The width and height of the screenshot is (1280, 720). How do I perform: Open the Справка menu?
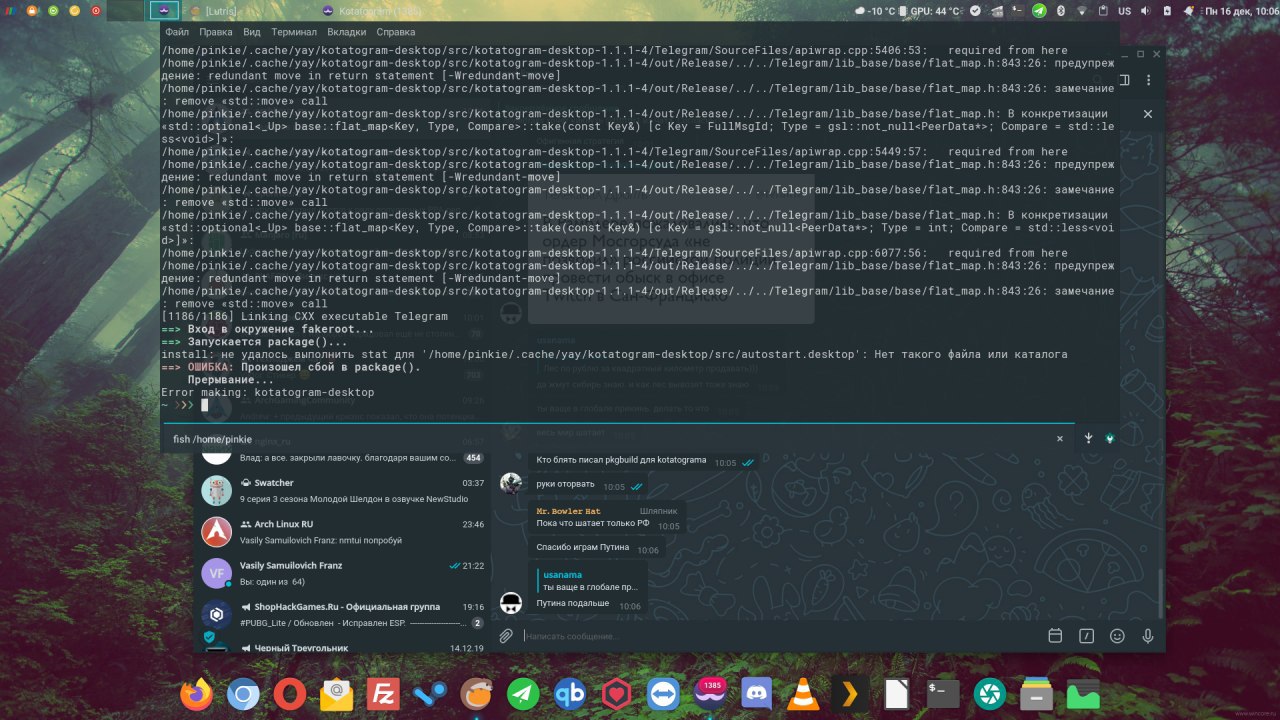tap(396, 32)
